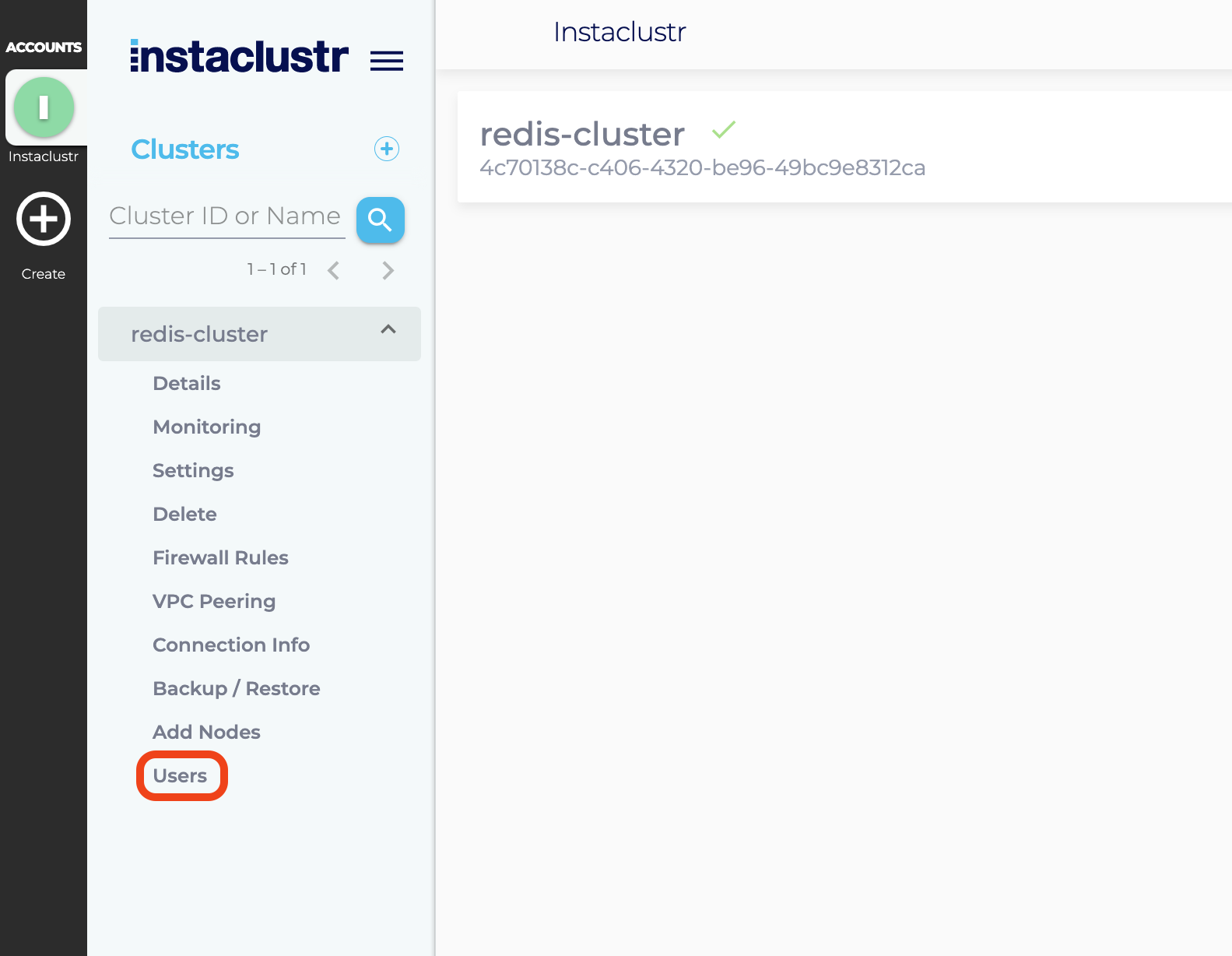Viewport: 1232px width, 956px height.
Task: Go to next page of clusters
Action: tap(388, 270)
